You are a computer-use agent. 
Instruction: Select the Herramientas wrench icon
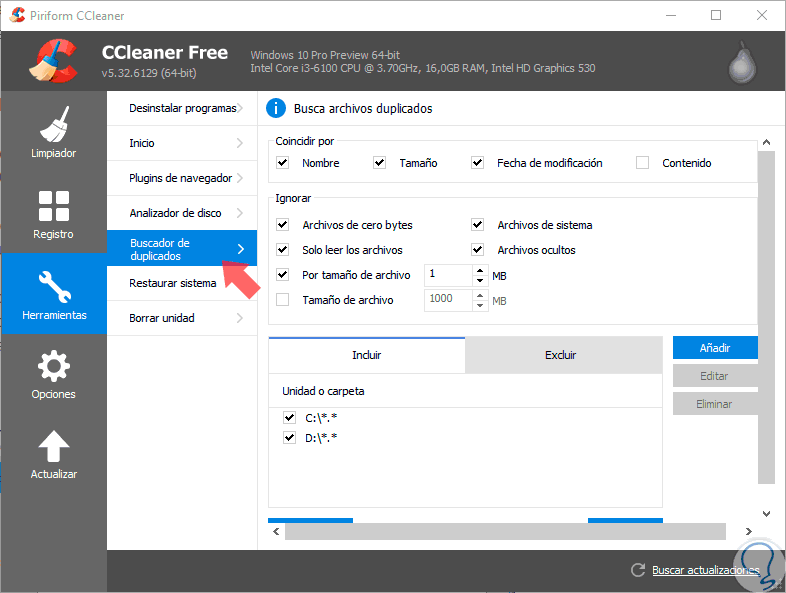tap(55, 287)
